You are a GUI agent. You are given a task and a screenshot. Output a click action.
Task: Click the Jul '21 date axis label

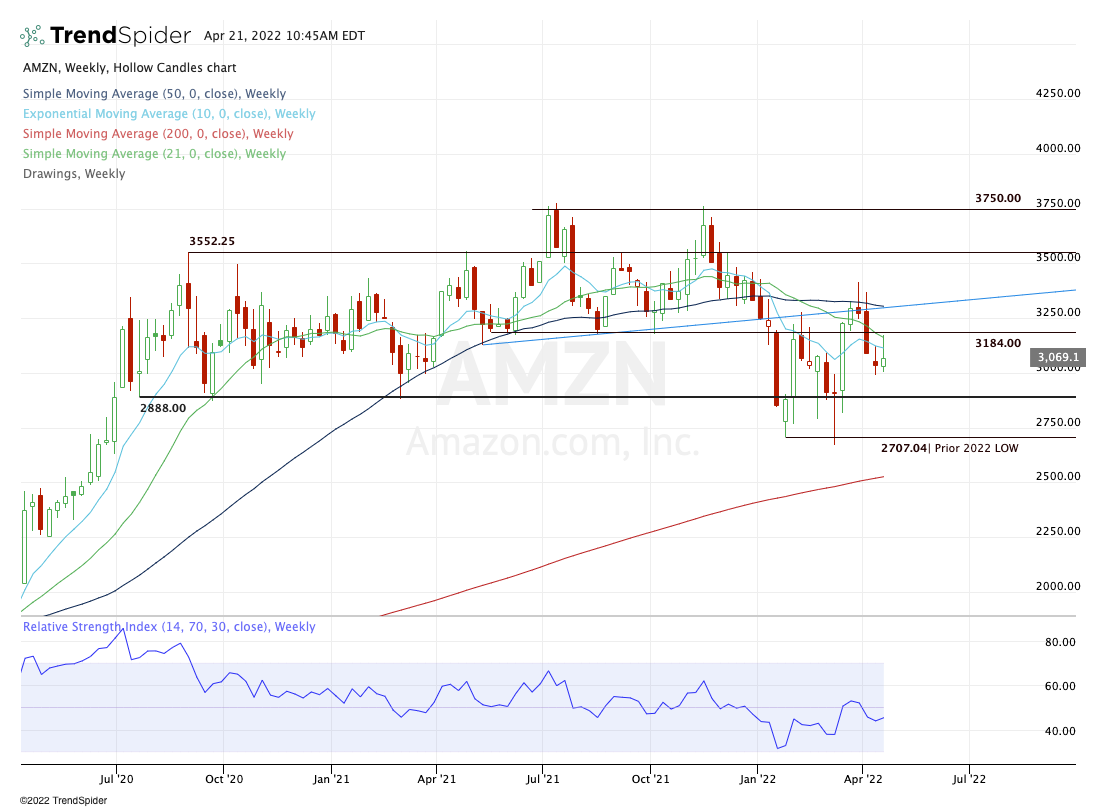tap(543, 779)
